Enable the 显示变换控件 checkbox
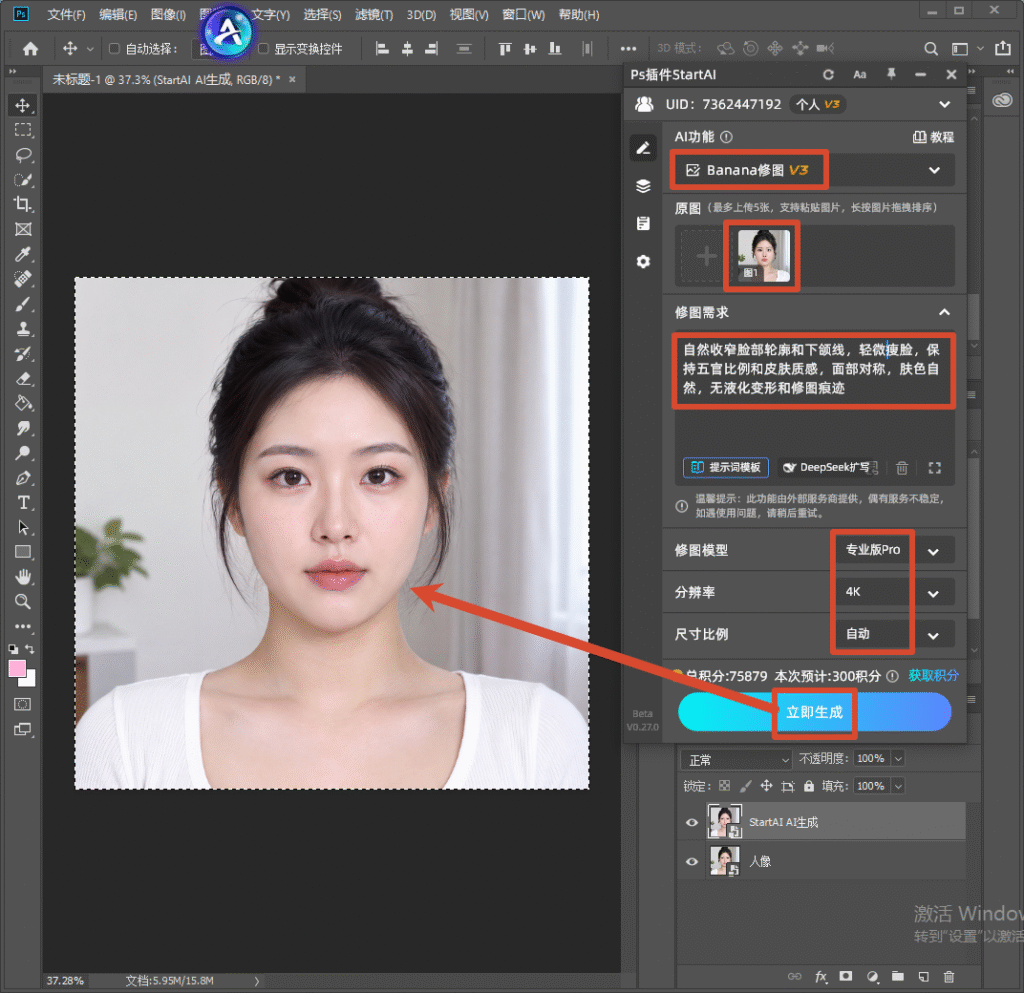 (263, 48)
